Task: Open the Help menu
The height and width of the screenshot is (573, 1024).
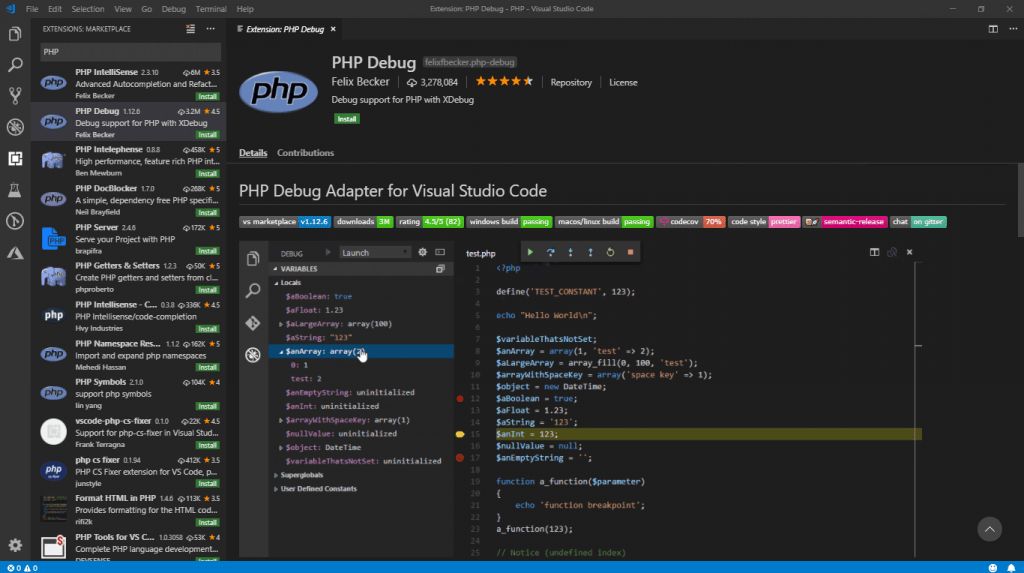Action: tap(245, 8)
